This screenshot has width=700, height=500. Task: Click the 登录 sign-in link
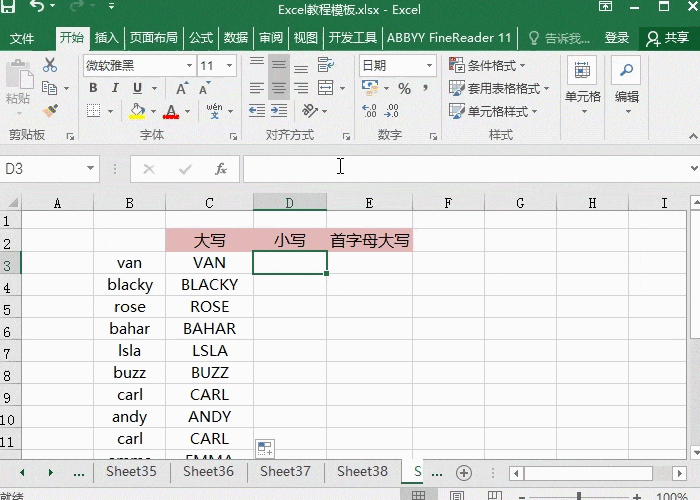(617, 38)
